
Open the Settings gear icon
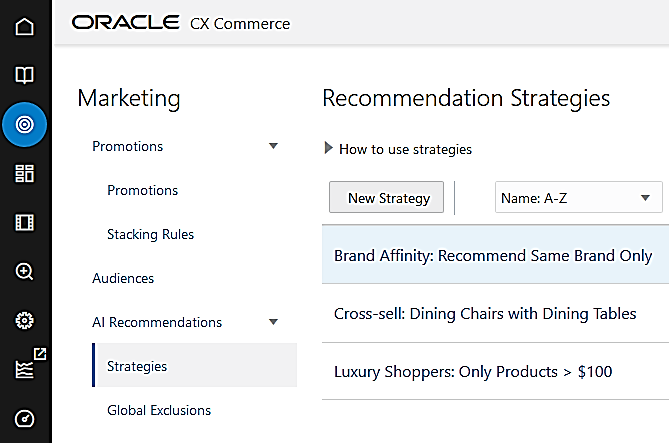coord(24,320)
